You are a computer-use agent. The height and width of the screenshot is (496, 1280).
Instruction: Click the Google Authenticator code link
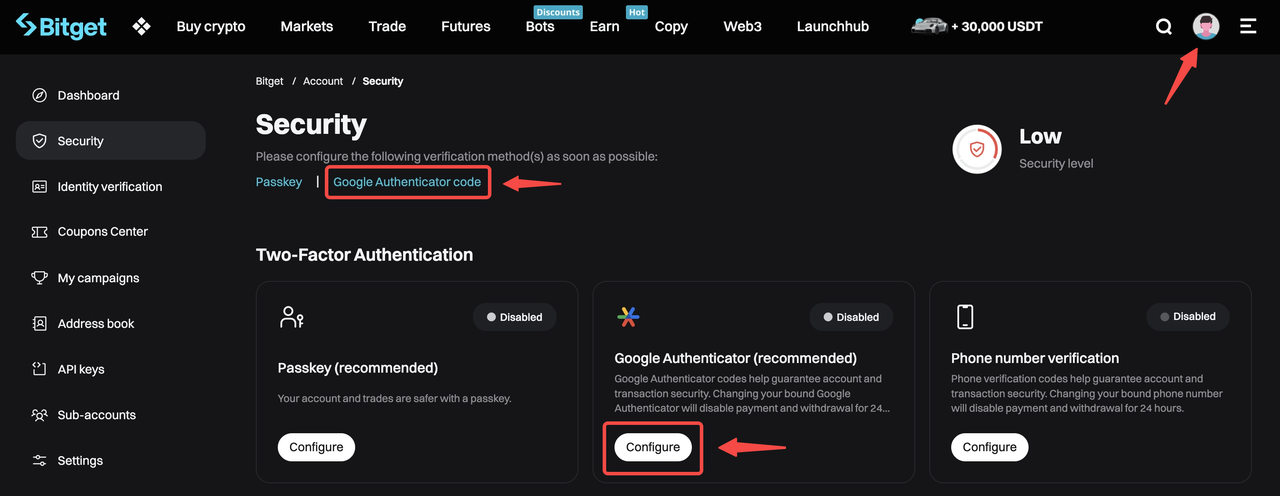pos(407,182)
